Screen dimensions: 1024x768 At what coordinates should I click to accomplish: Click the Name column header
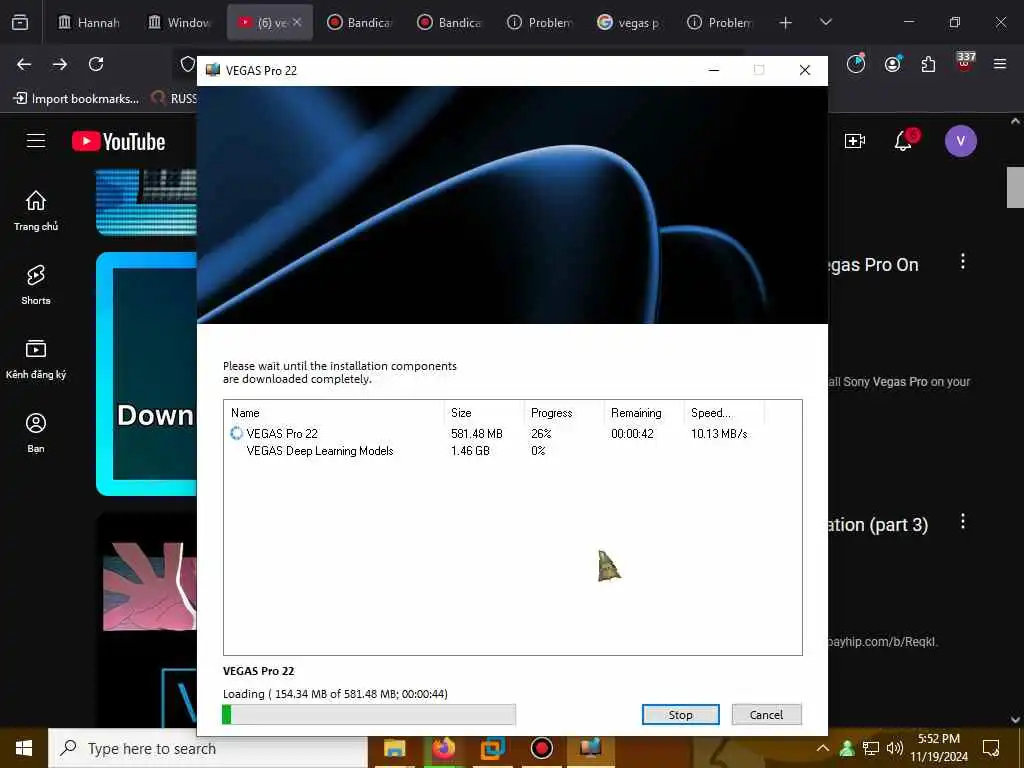(x=334, y=413)
